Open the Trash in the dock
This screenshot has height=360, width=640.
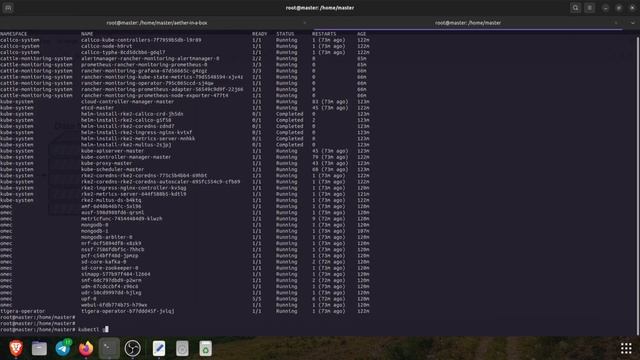pos(205,349)
